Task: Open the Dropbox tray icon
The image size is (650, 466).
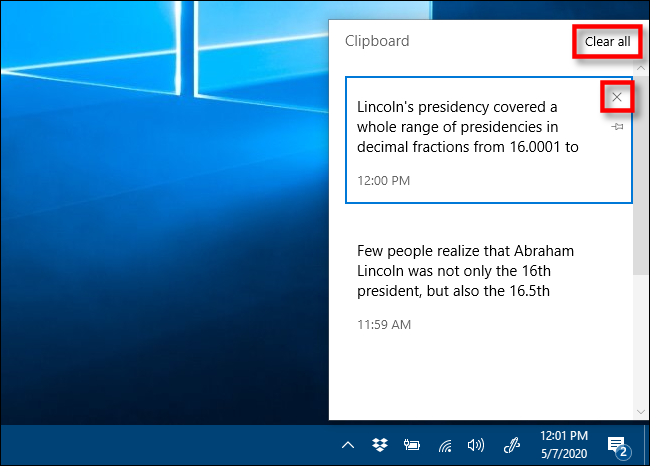Action: click(378, 445)
